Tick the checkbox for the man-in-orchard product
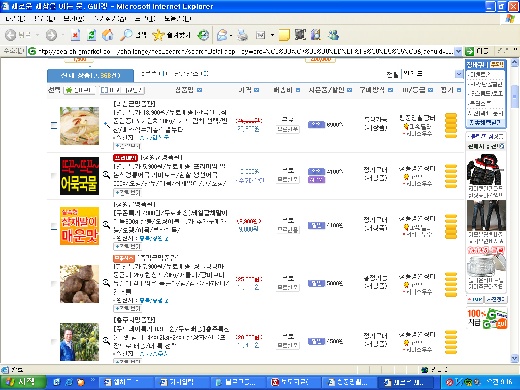This screenshot has width=520, height=390. click(x=54, y=341)
